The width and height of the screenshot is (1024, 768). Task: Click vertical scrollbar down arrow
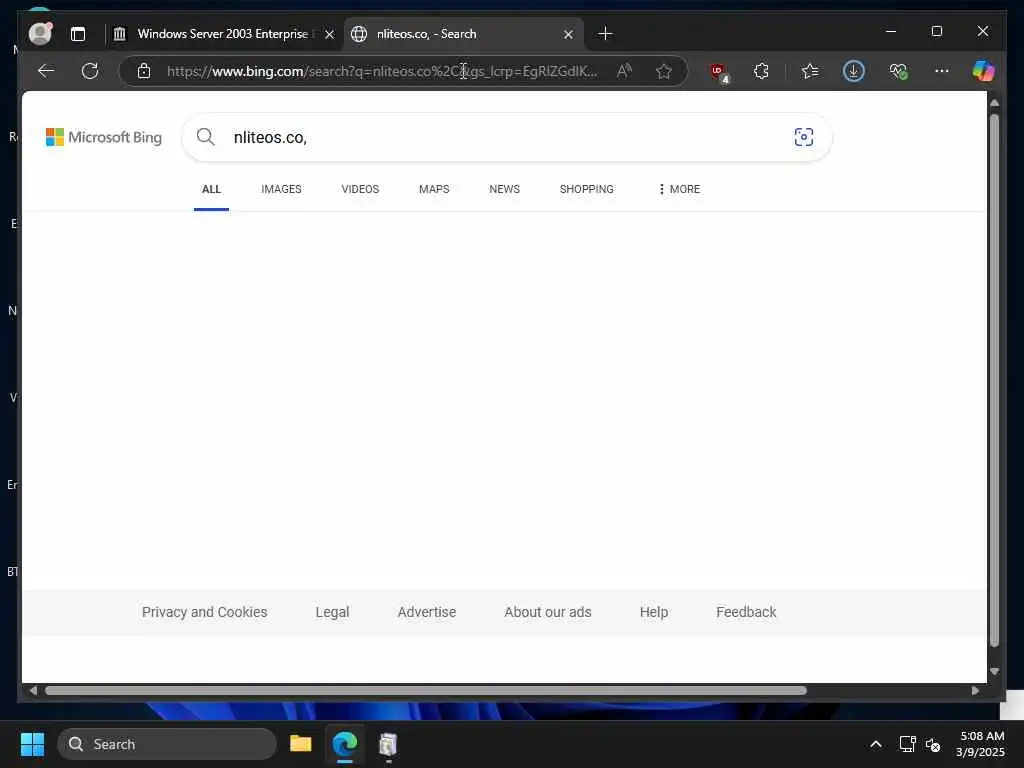[994, 671]
